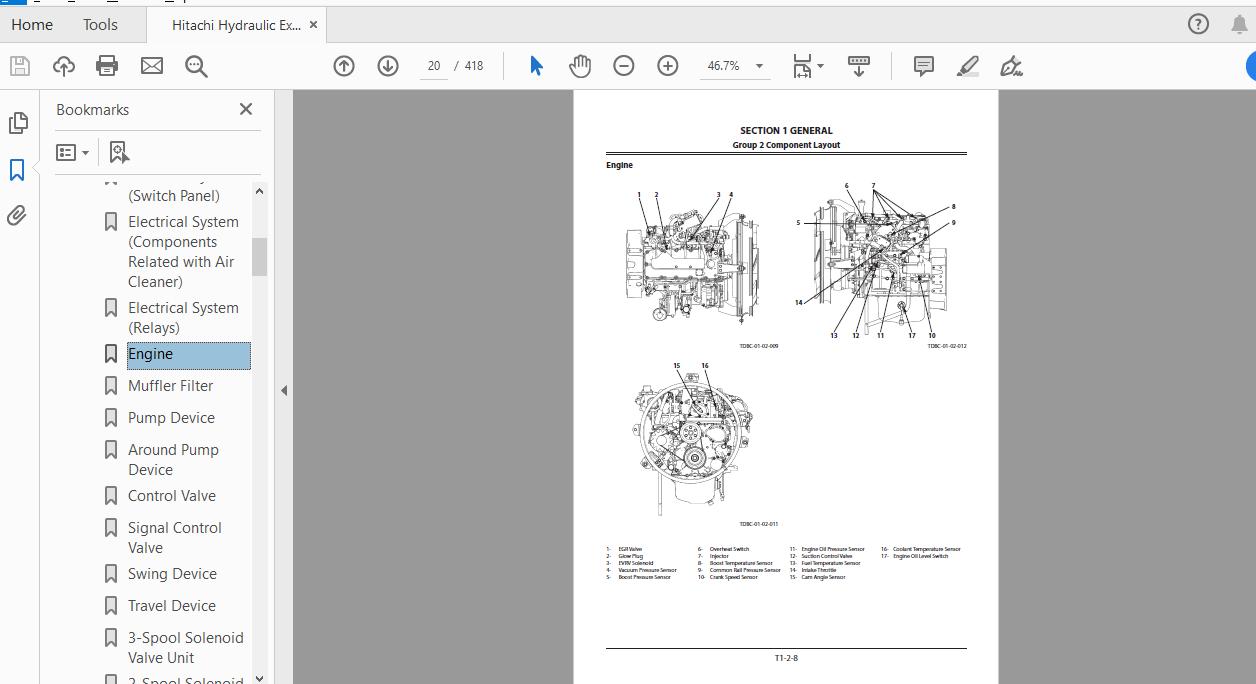Open the Find text magnifier icon
This screenshot has height=684, width=1256.
point(196,66)
